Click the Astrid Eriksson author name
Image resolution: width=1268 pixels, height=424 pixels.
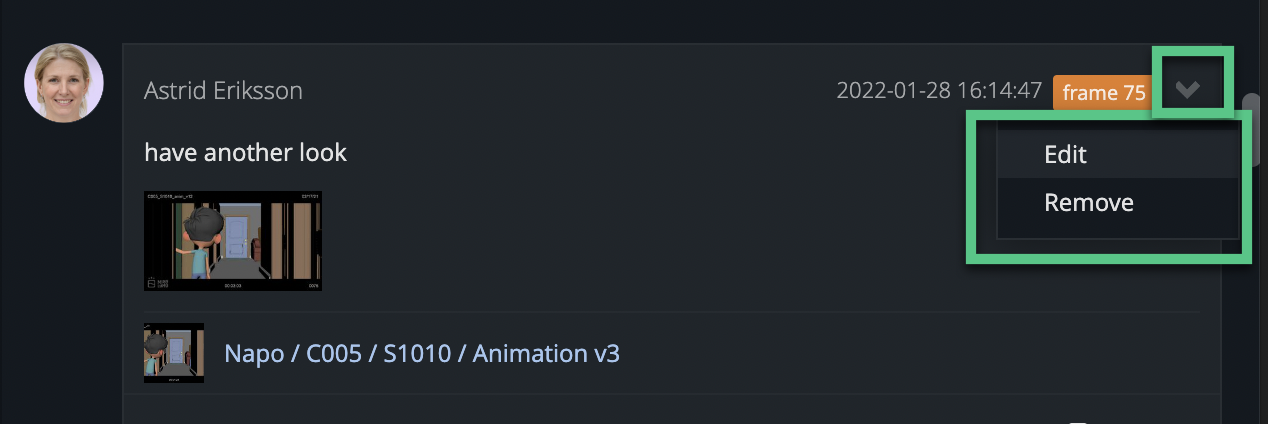coord(223,91)
